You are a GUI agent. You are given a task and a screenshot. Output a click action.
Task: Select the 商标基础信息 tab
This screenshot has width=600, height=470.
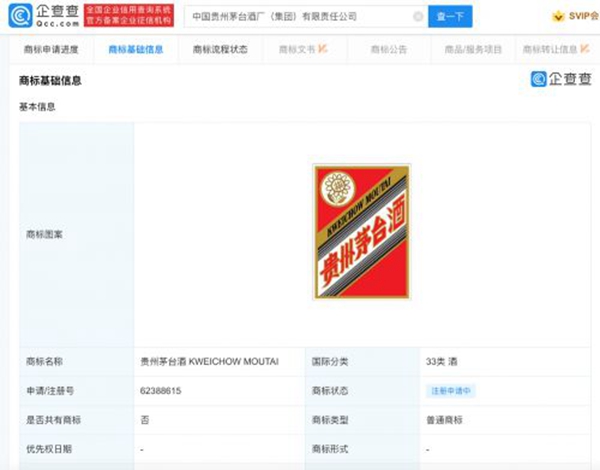[x=136, y=49]
